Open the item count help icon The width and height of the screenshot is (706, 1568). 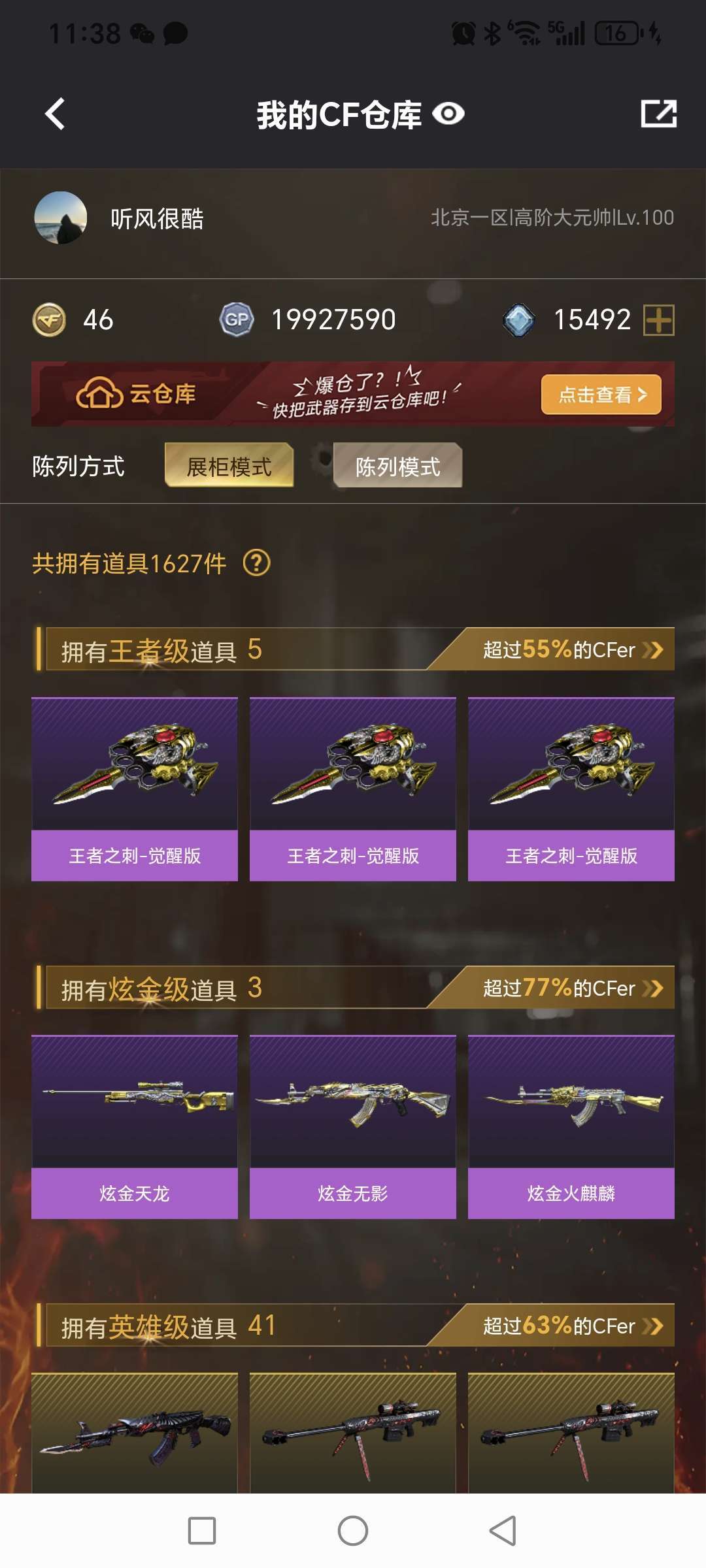(x=257, y=563)
